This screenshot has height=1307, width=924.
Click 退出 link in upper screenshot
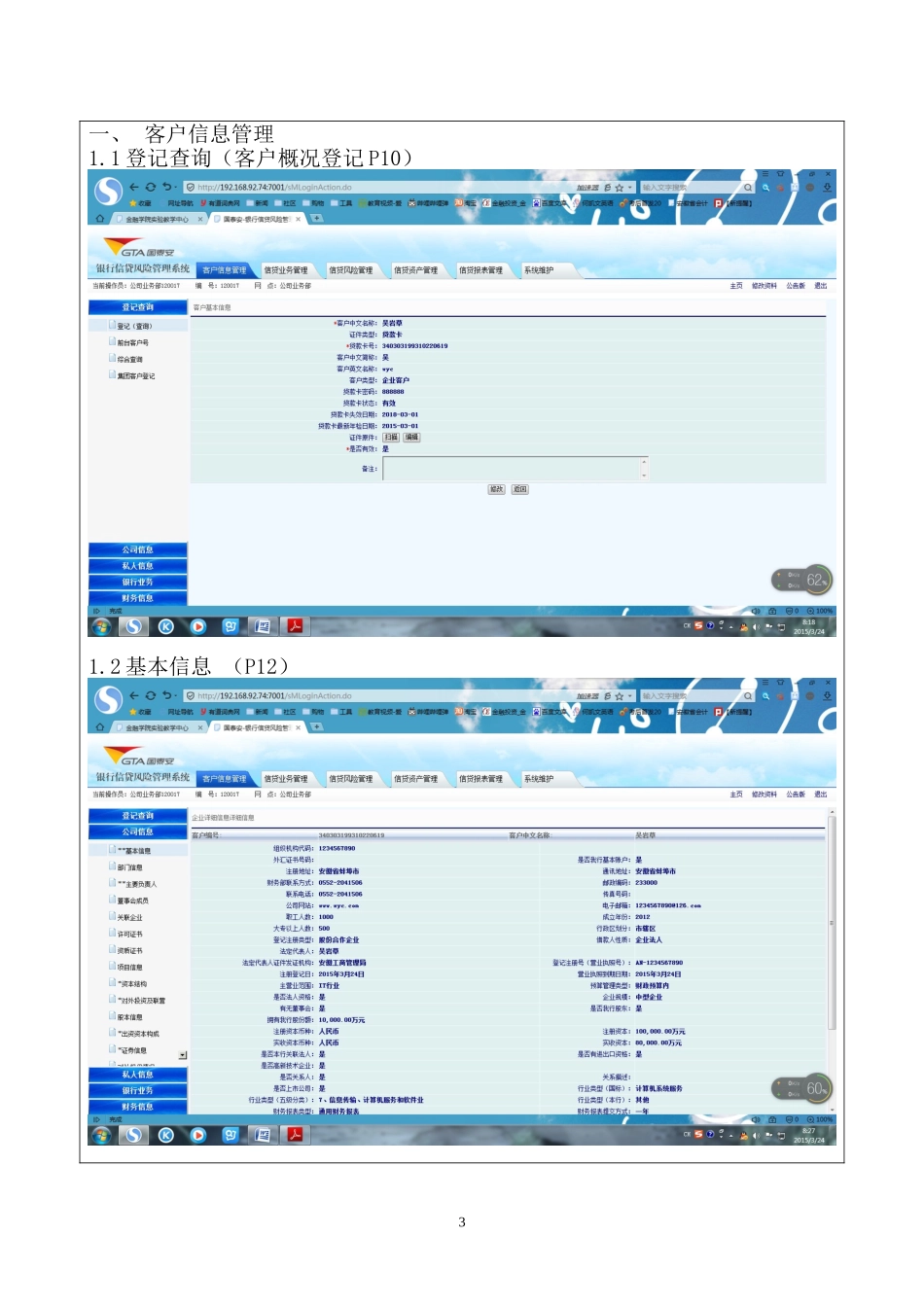click(x=821, y=286)
